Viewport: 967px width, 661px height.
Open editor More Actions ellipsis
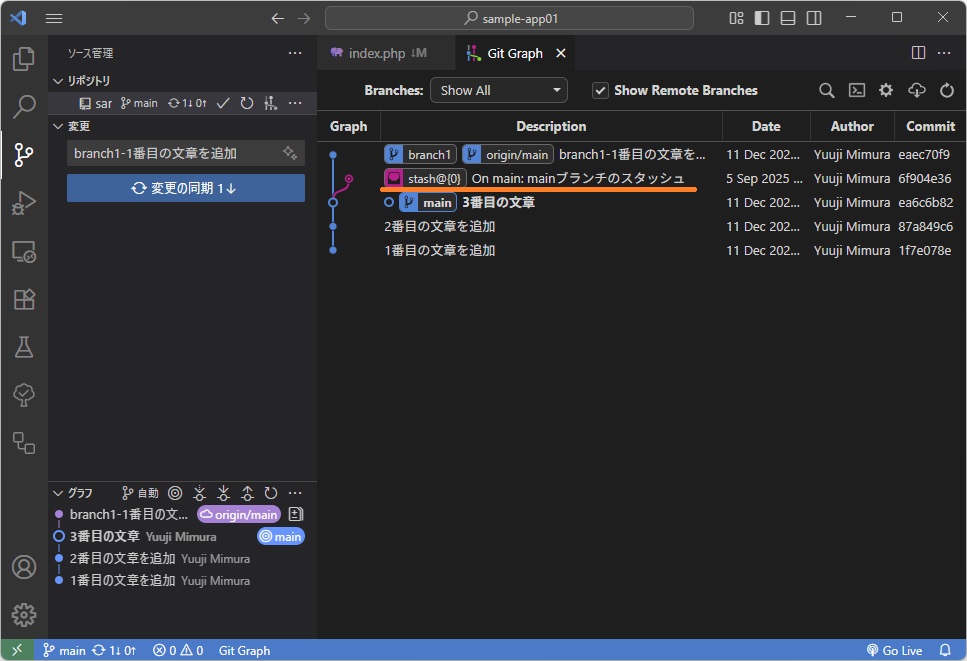(944, 53)
